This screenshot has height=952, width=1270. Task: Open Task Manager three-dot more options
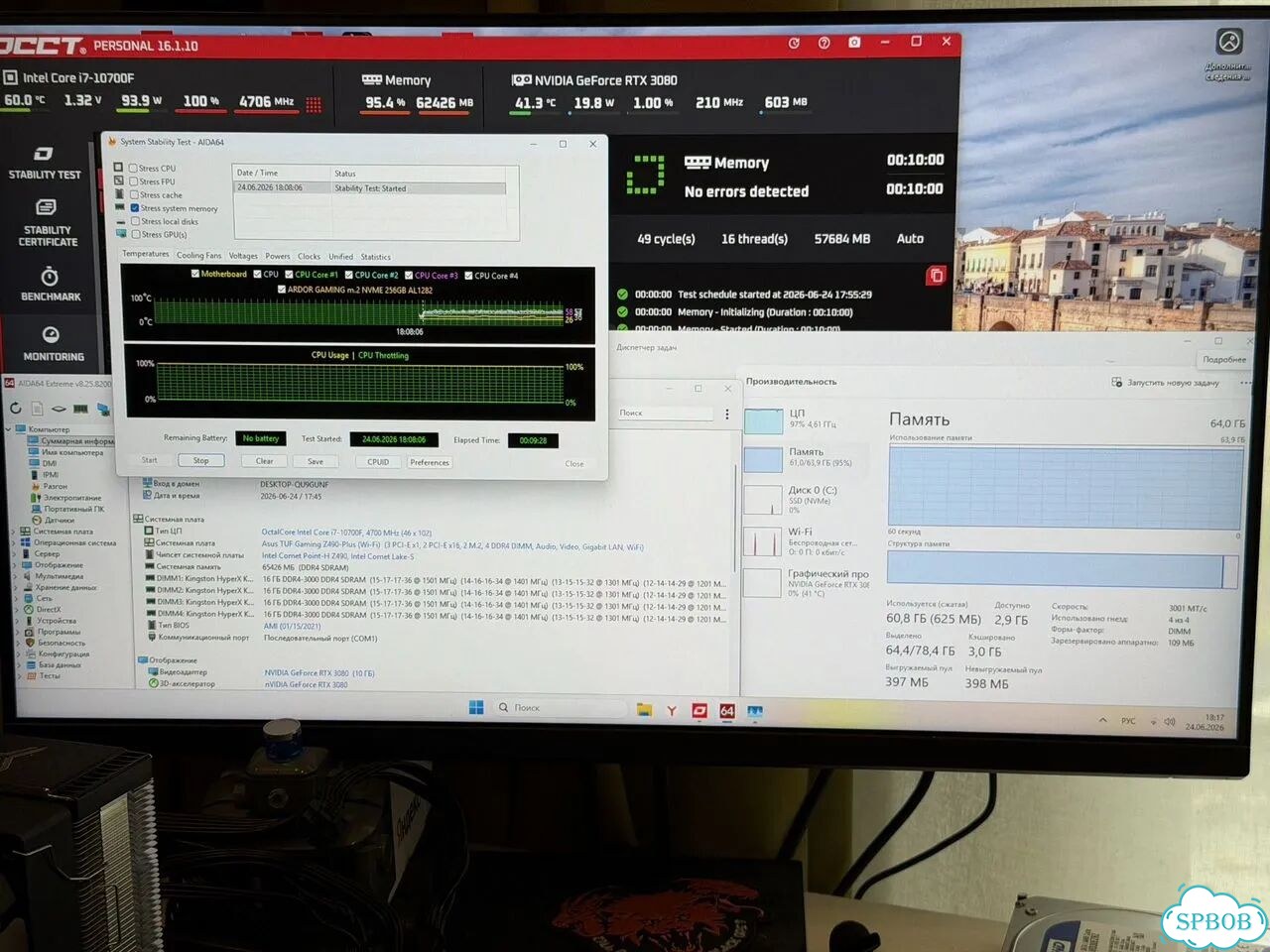(1245, 383)
